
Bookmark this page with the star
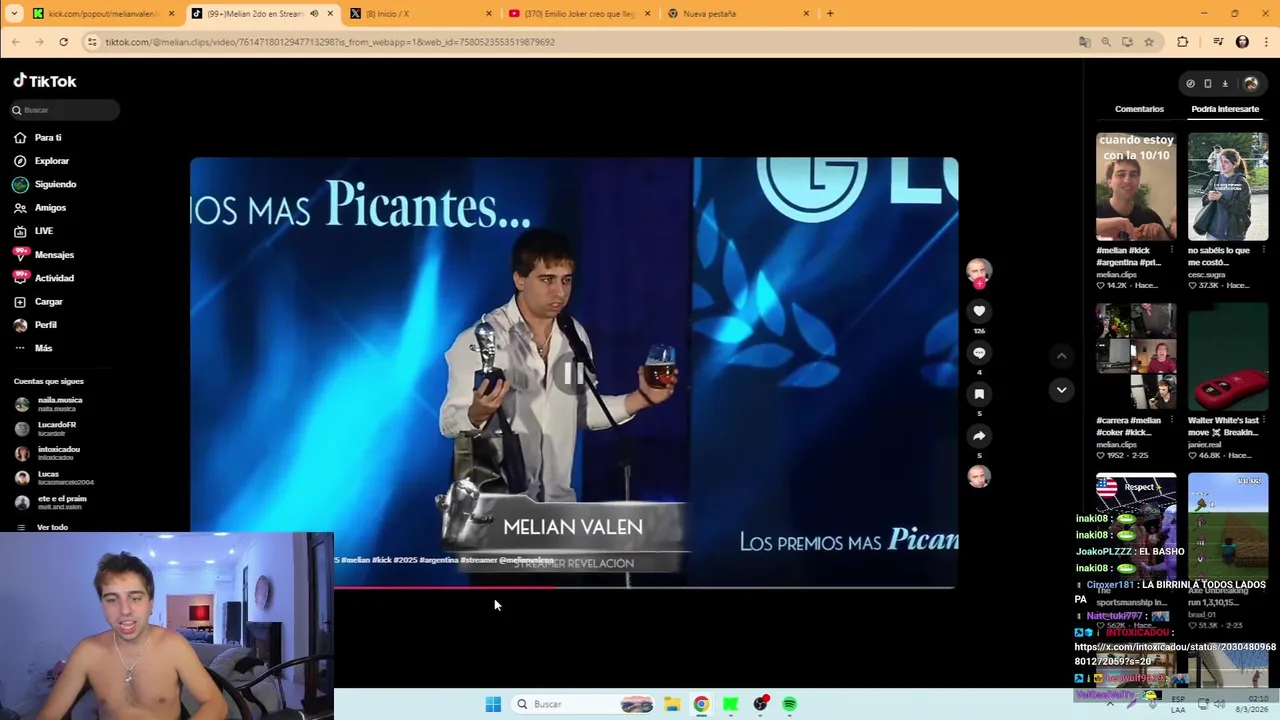[x=1149, y=42]
